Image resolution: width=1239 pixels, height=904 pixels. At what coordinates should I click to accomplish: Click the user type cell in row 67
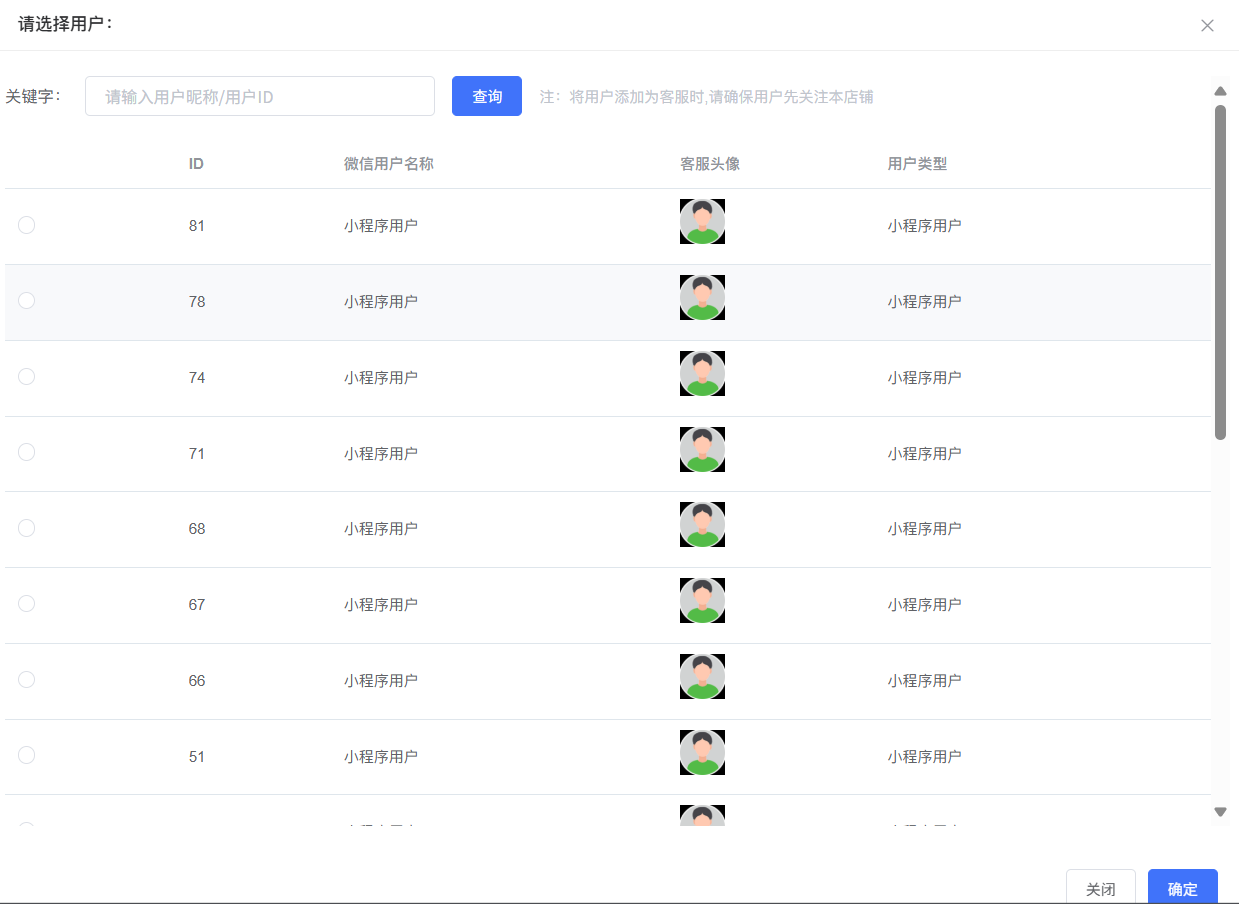pyautogui.click(x=924, y=605)
